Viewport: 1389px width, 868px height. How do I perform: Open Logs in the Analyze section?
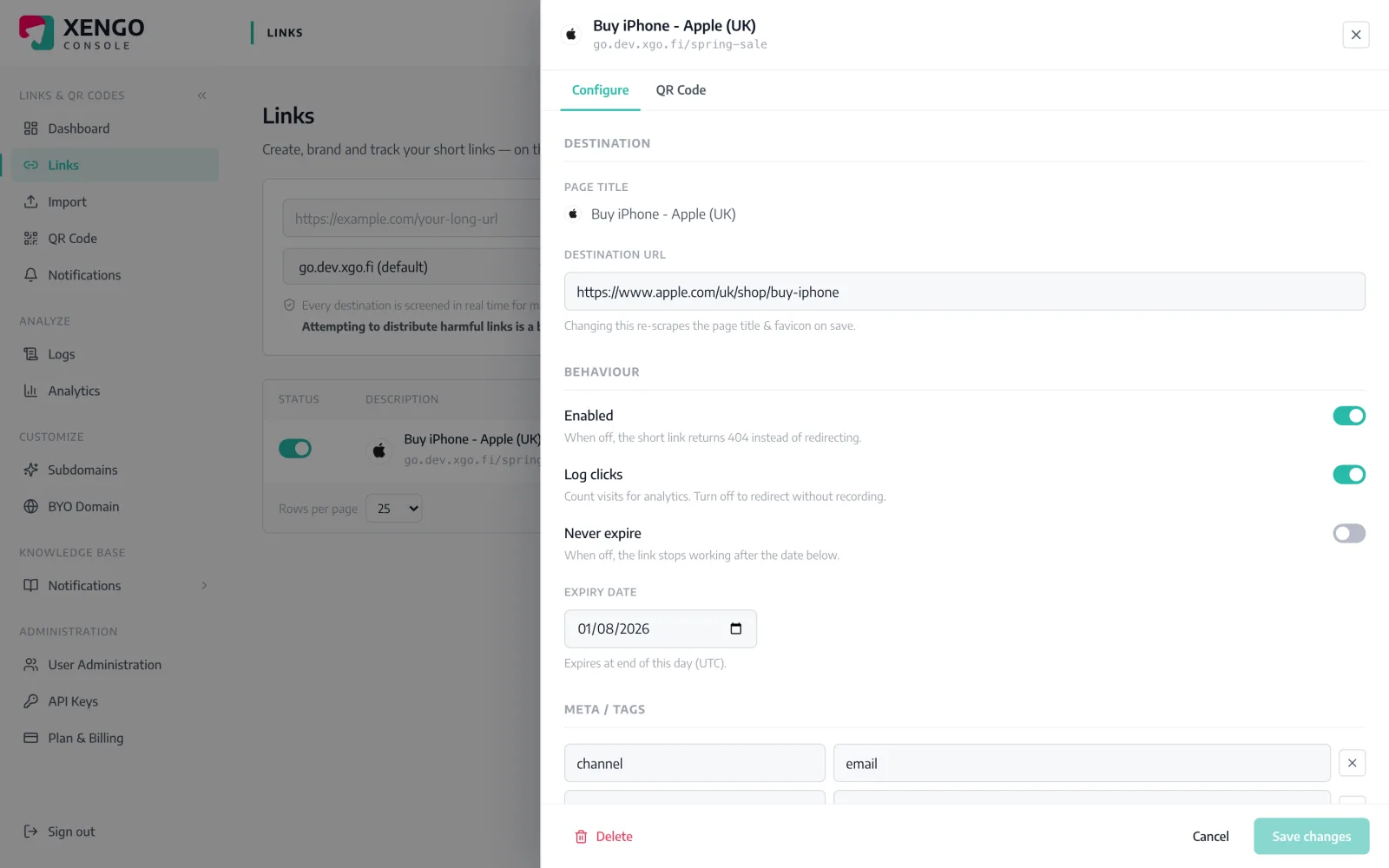click(x=115, y=354)
